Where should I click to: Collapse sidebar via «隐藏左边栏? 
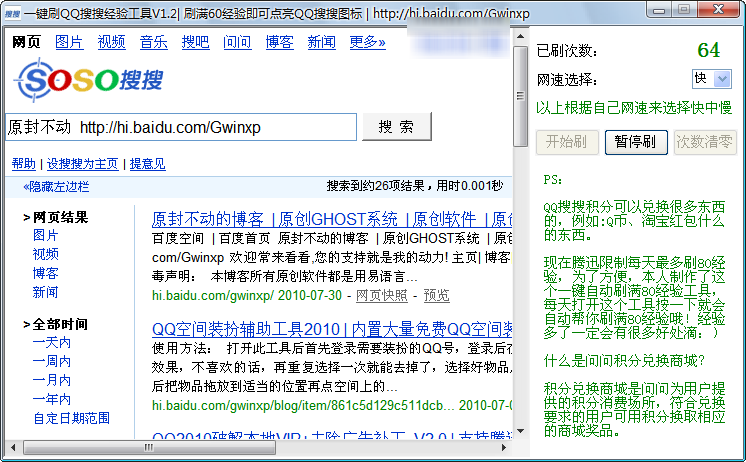56,187
